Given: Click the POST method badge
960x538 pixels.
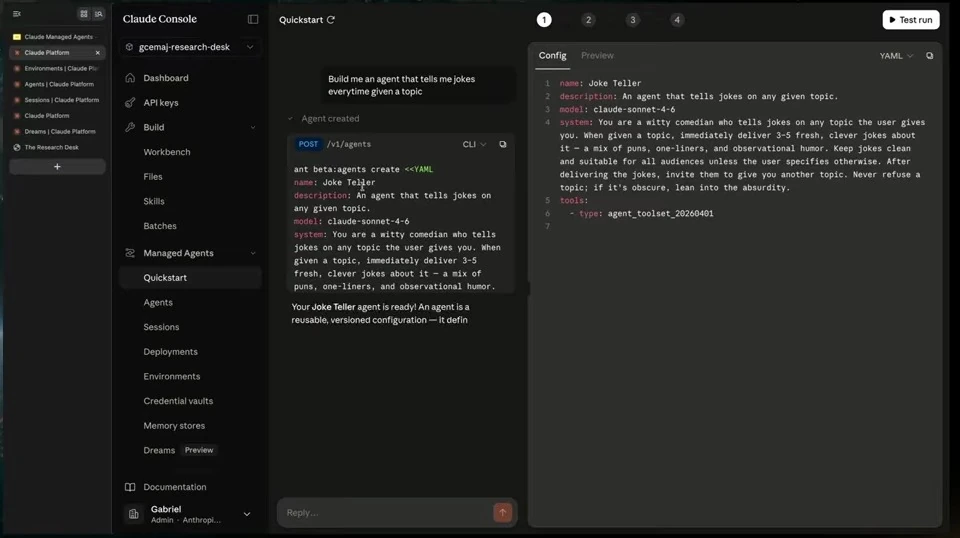Looking at the screenshot, I should pyautogui.click(x=308, y=144).
